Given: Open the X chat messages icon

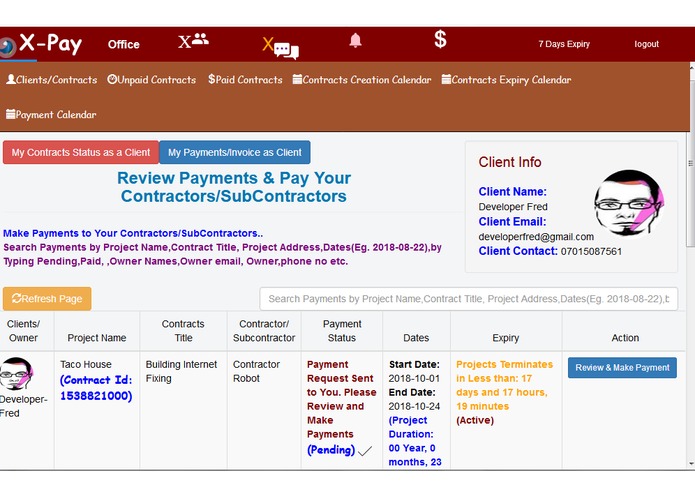Looking at the screenshot, I should click(281, 48).
